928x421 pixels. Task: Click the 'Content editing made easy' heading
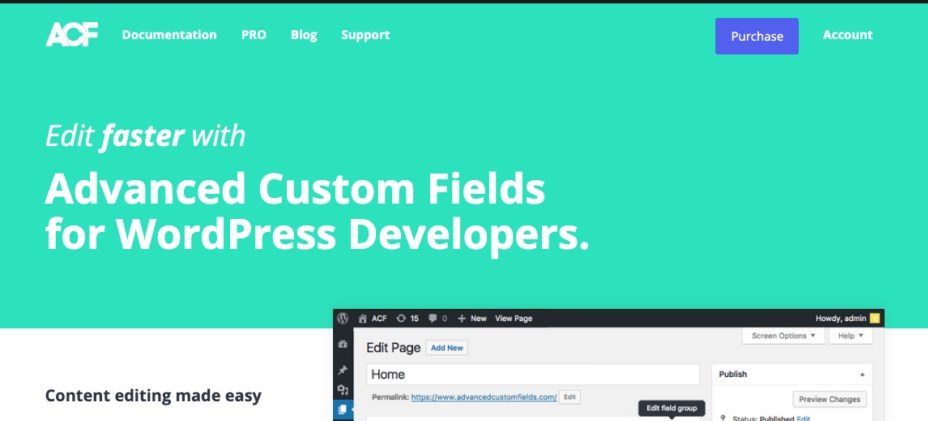[x=153, y=396]
